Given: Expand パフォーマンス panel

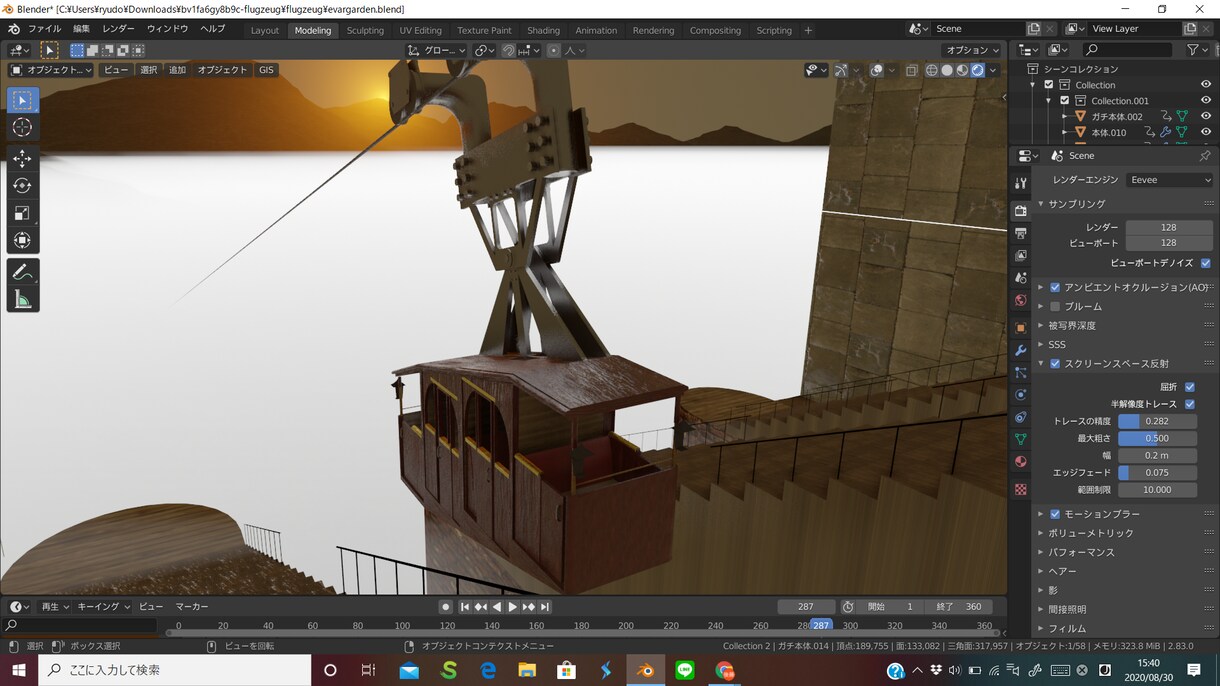Looking at the screenshot, I should [x=1081, y=552].
